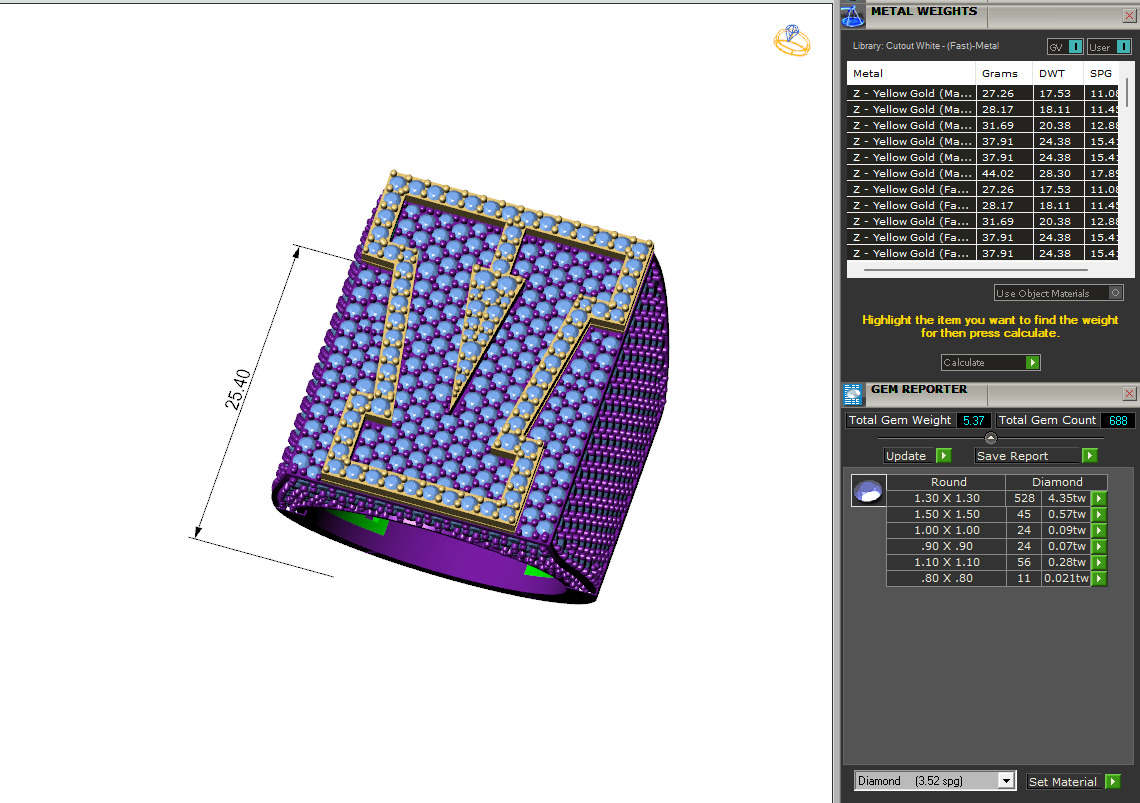Select the 28.30 DWT cell

pyautogui.click(x=1058, y=173)
